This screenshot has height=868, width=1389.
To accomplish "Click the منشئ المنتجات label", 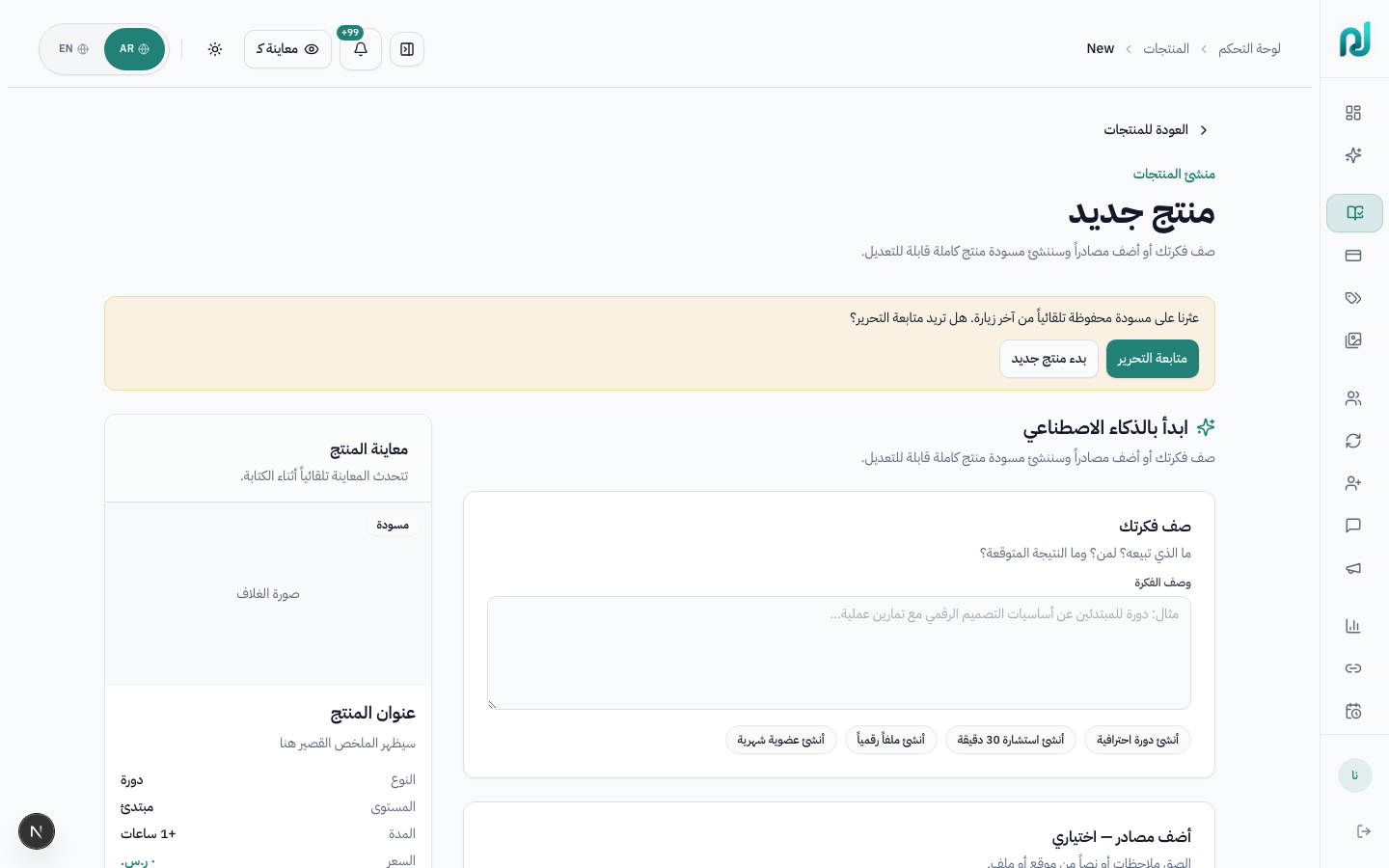I will pos(1174,174).
